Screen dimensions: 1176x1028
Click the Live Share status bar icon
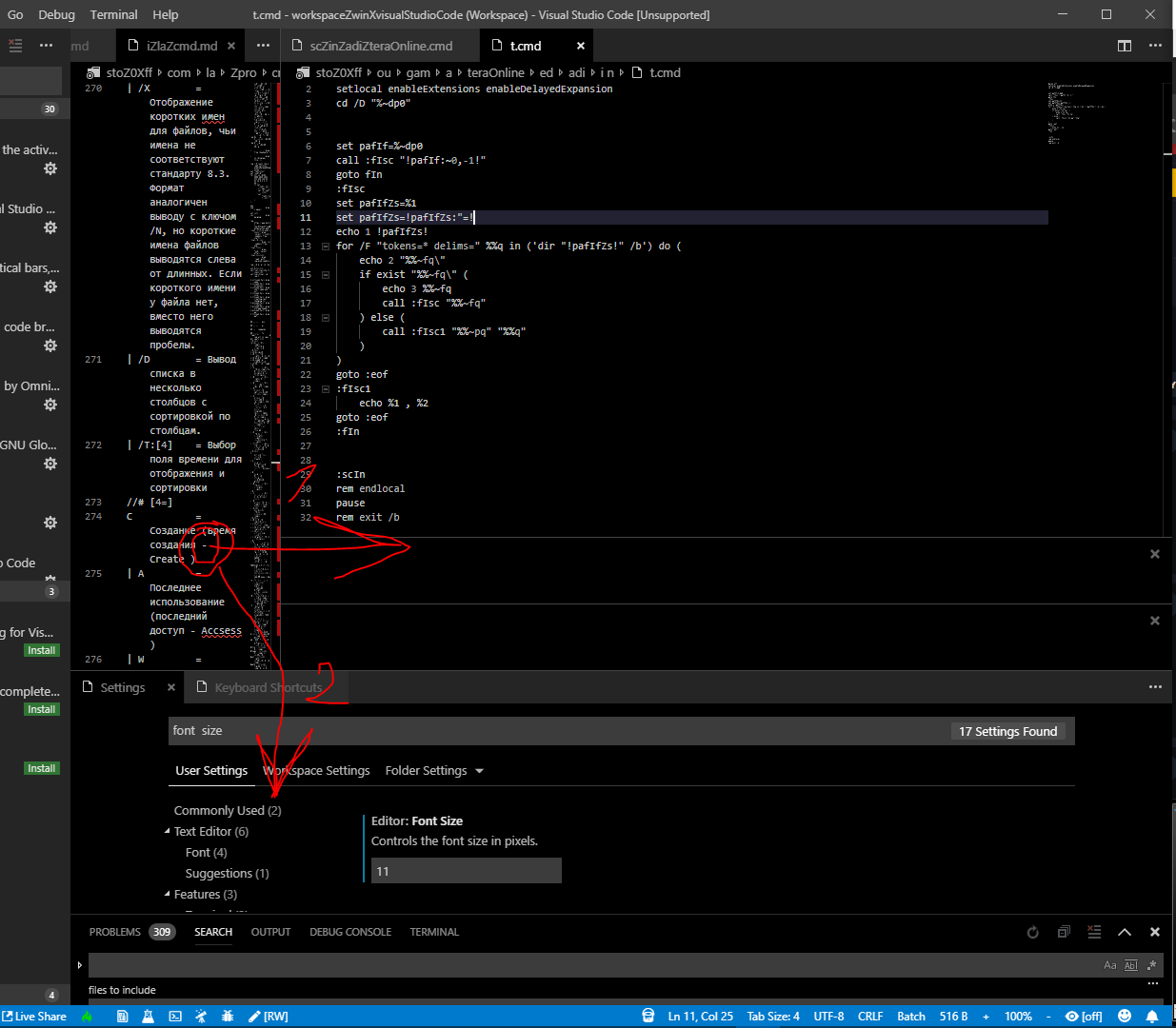coord(34,1016)
